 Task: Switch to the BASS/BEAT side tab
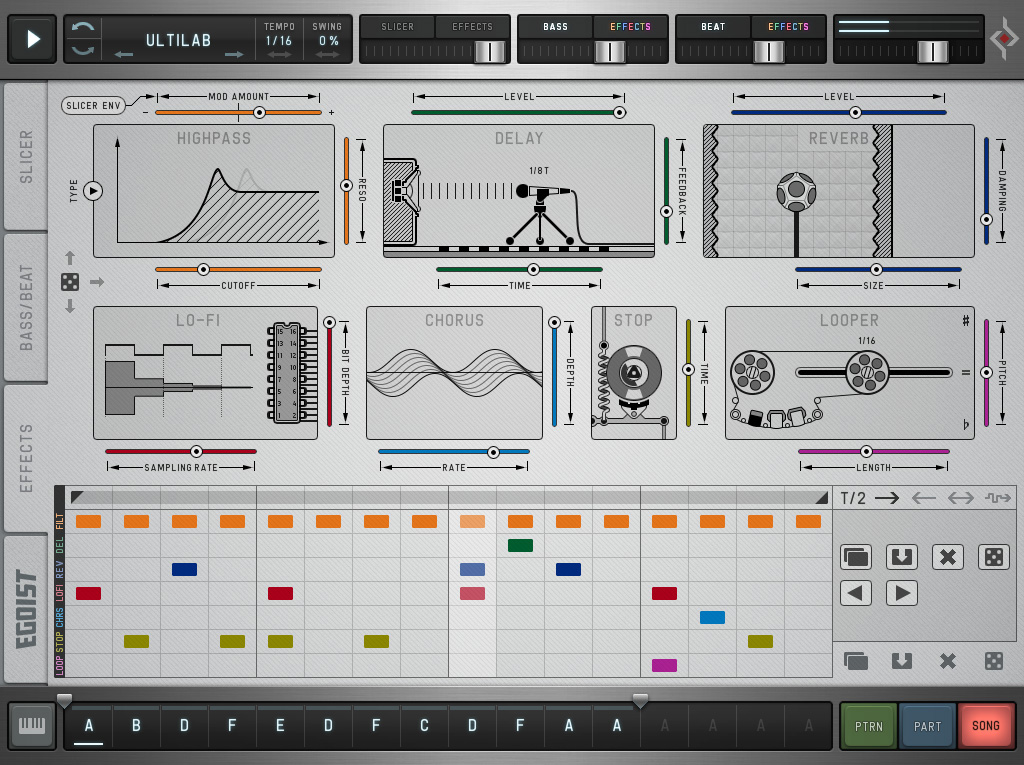click(x=26, y=307)
